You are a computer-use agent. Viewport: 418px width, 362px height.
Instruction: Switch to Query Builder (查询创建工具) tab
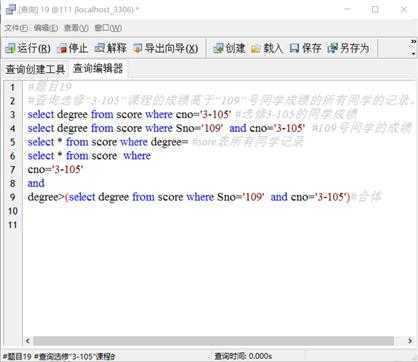pos(35,69)
